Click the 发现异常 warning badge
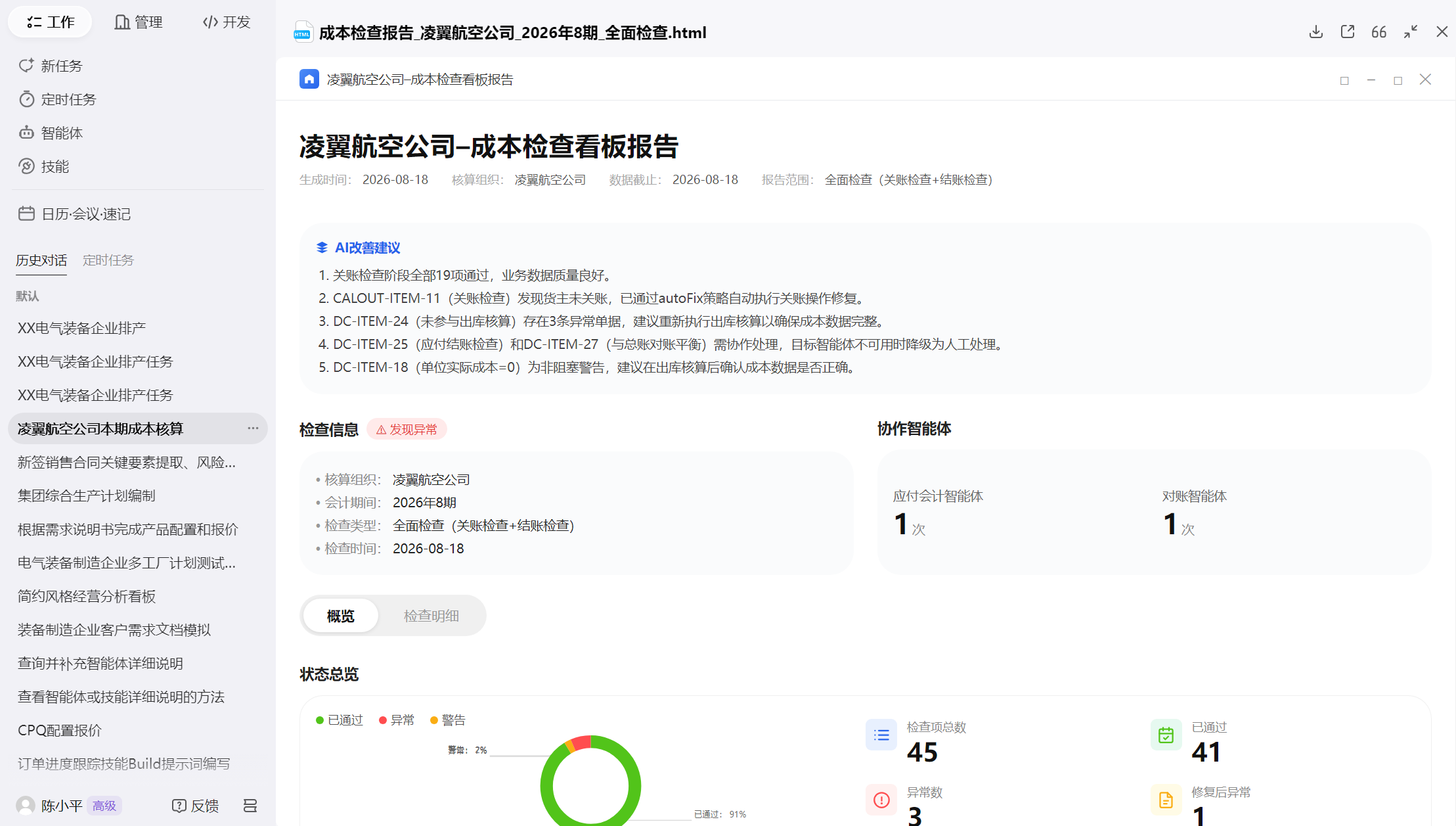 [x=407, y=429]
